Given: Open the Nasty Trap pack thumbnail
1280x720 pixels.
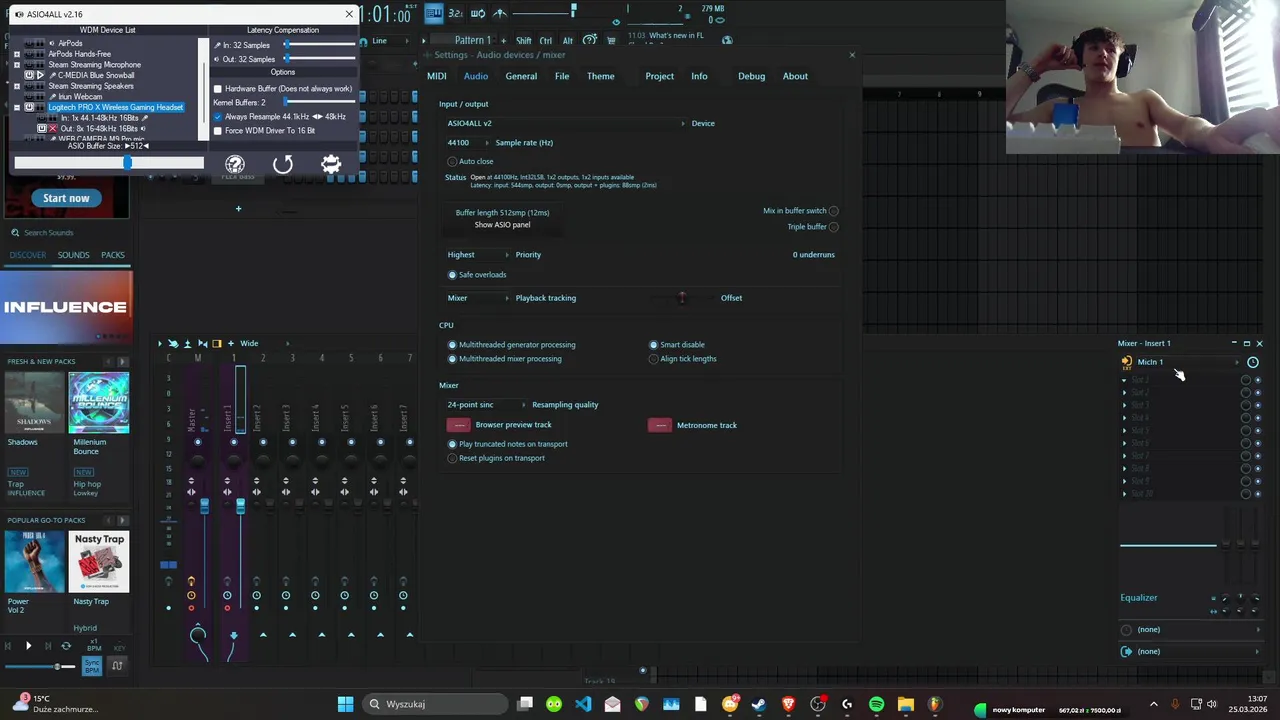Looking at the screenshot, I should point(99,562).
